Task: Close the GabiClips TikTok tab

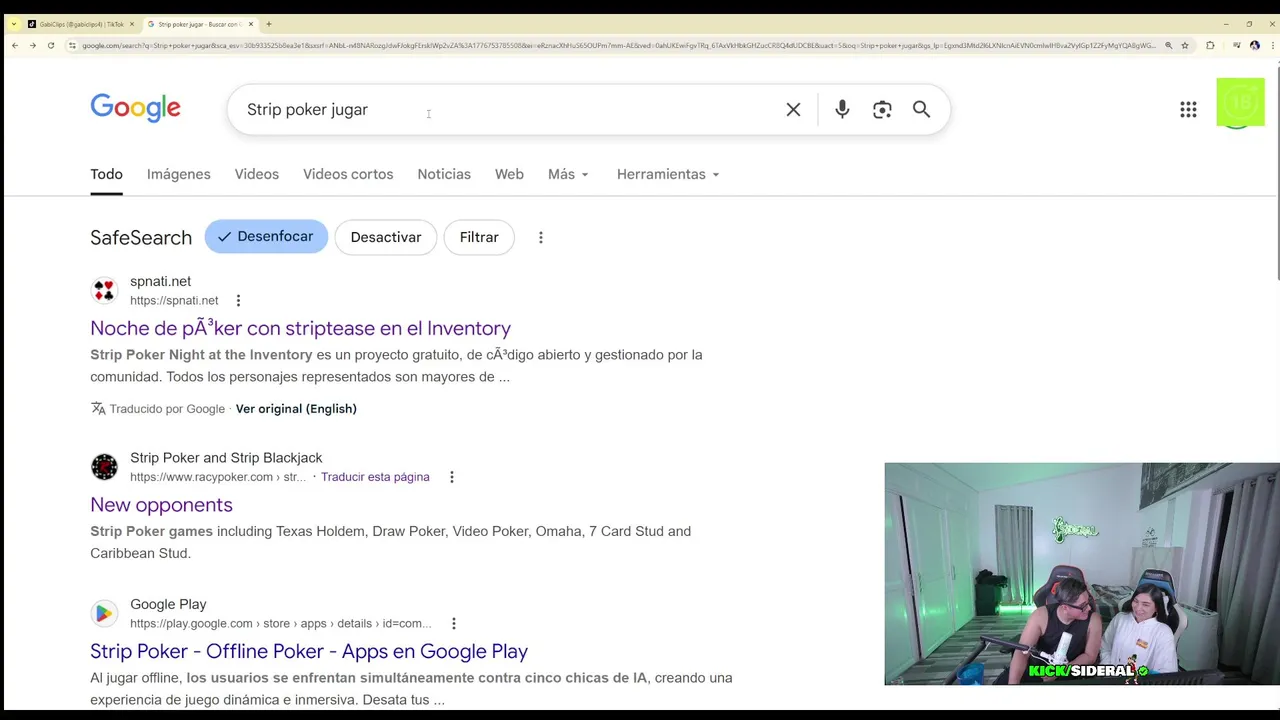Action: pyautogui.click(x=131, y=24)
